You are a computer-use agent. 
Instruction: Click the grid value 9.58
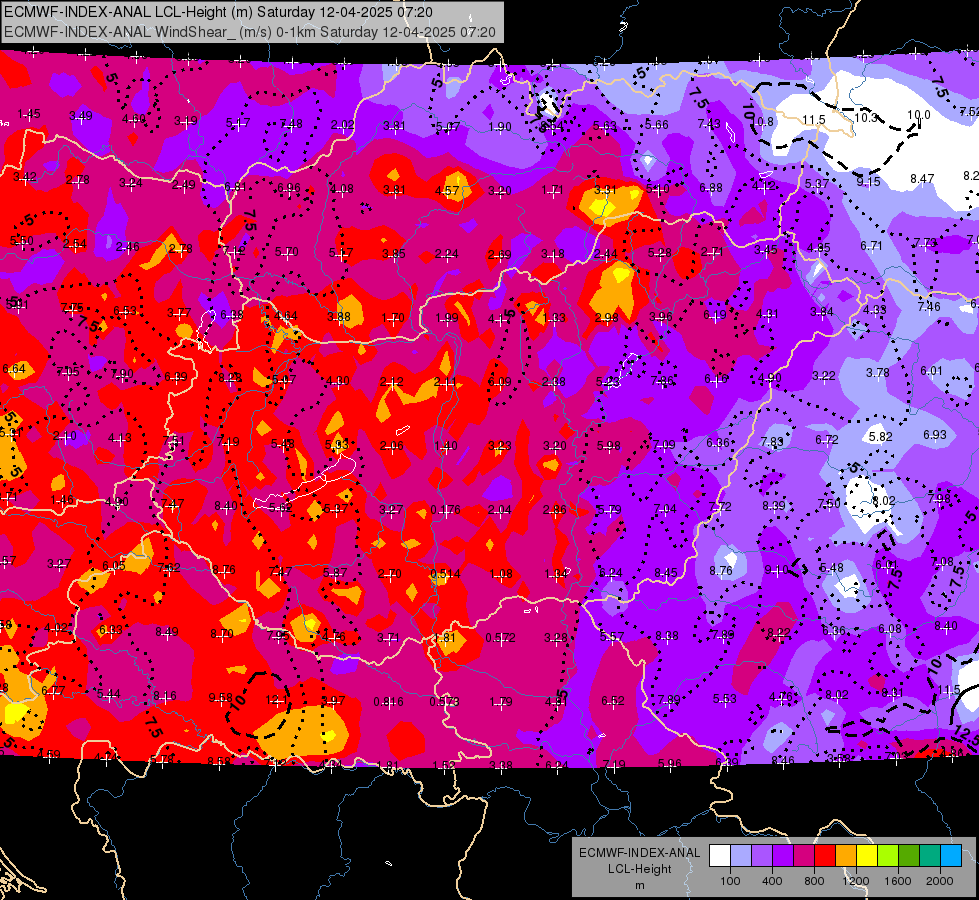pos(220,697)
